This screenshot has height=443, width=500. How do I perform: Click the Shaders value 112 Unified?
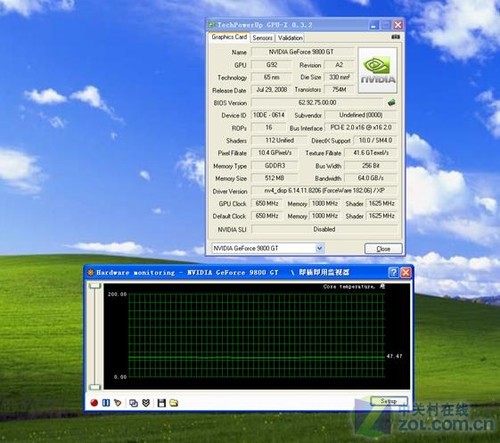coord(279,140)
